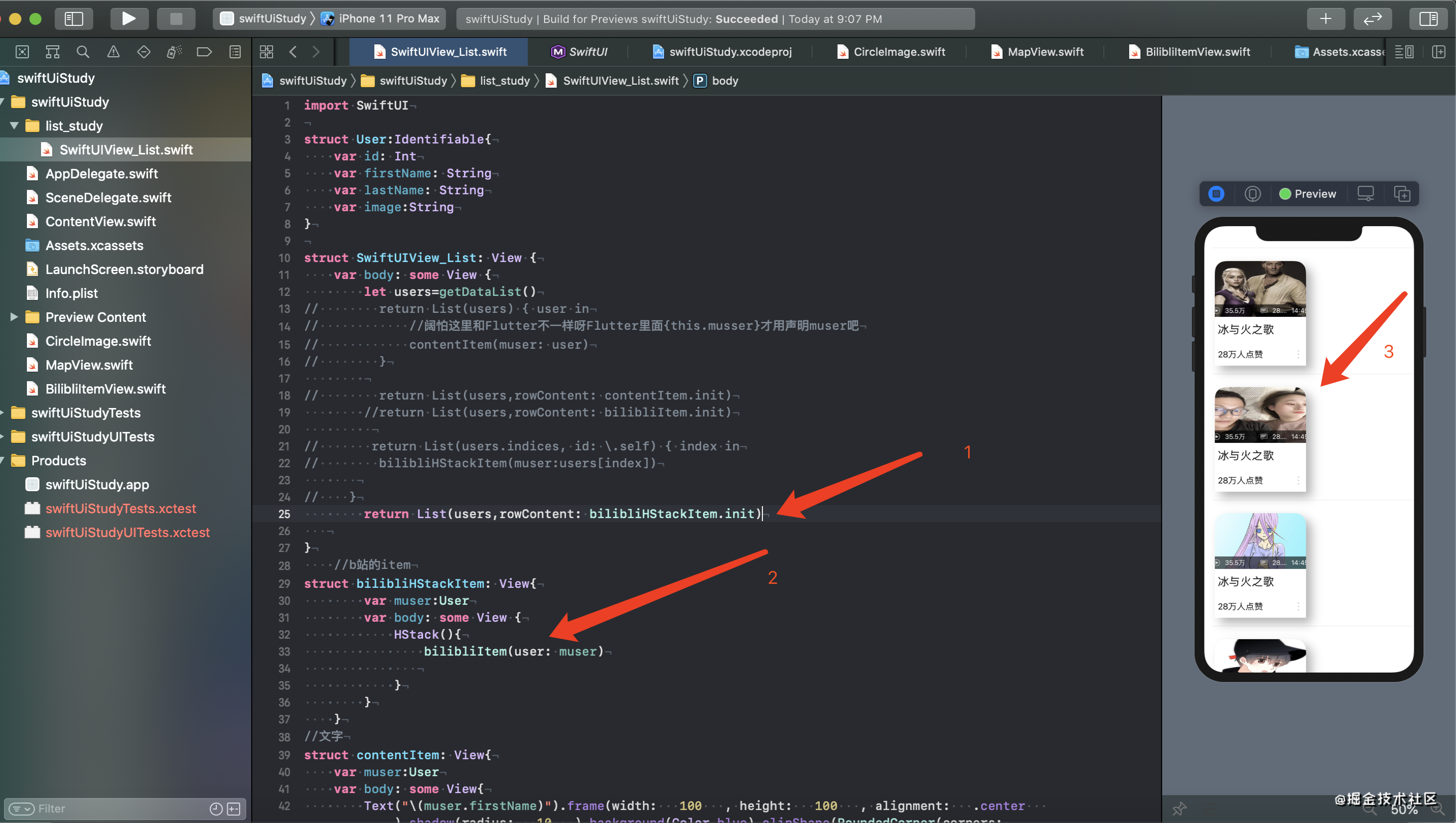Go back in editor history
This screenshot has height=823, width=1456.
click(293, 52)
